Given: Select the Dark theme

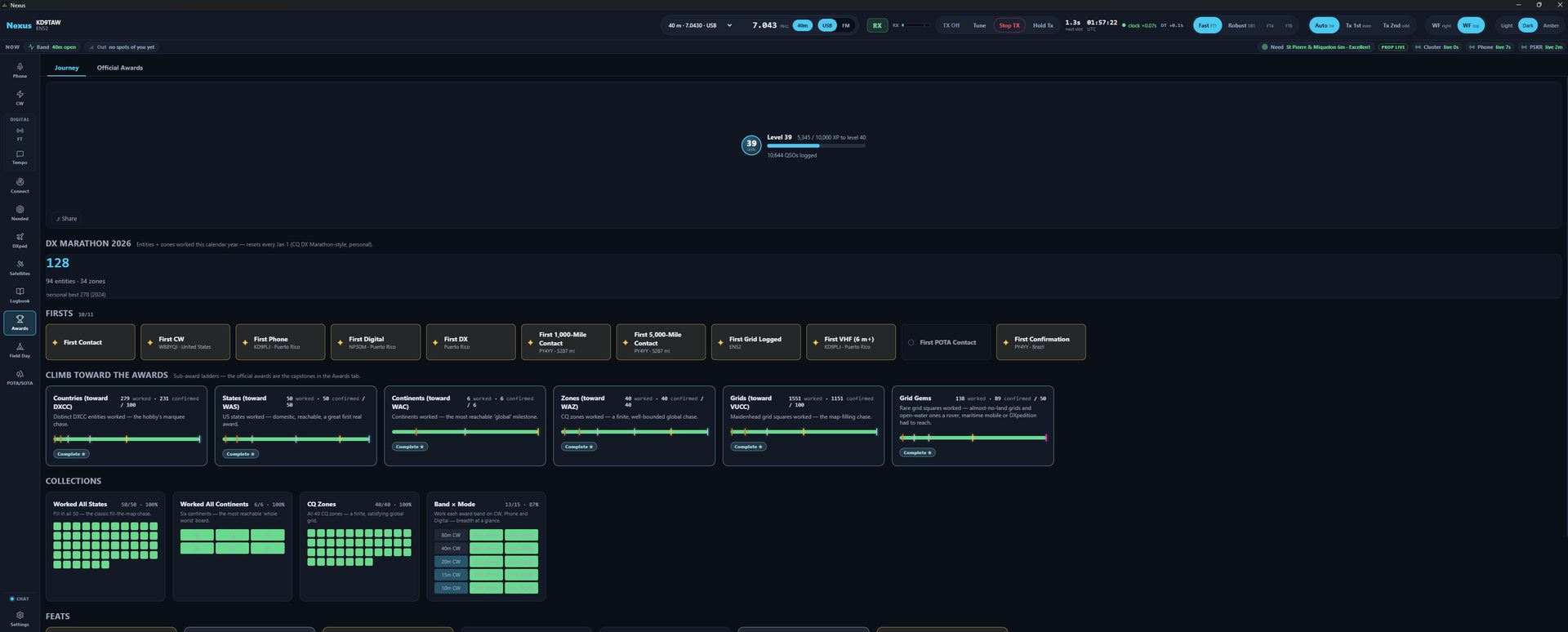Looking at the screenshot, I should coord(1528,25).
